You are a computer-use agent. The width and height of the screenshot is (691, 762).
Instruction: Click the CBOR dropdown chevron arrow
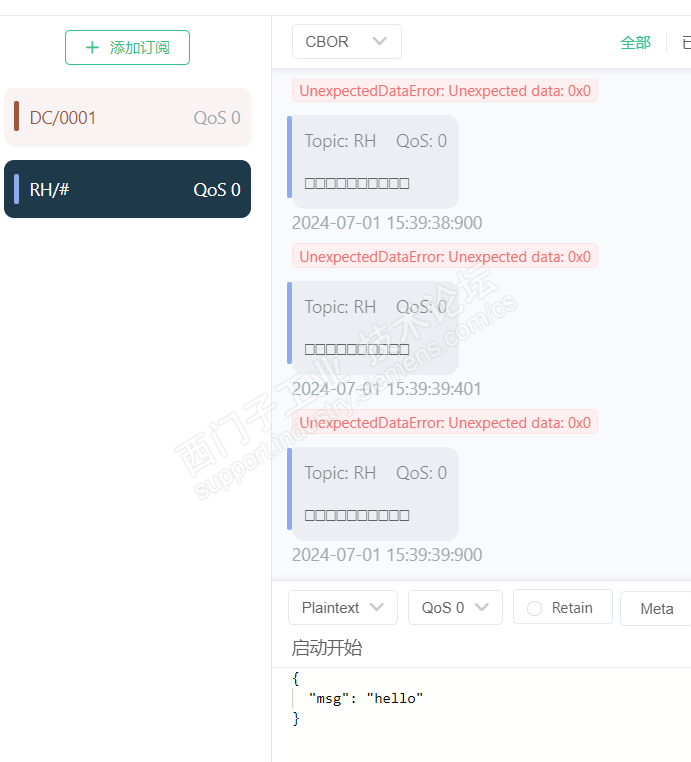380,41
